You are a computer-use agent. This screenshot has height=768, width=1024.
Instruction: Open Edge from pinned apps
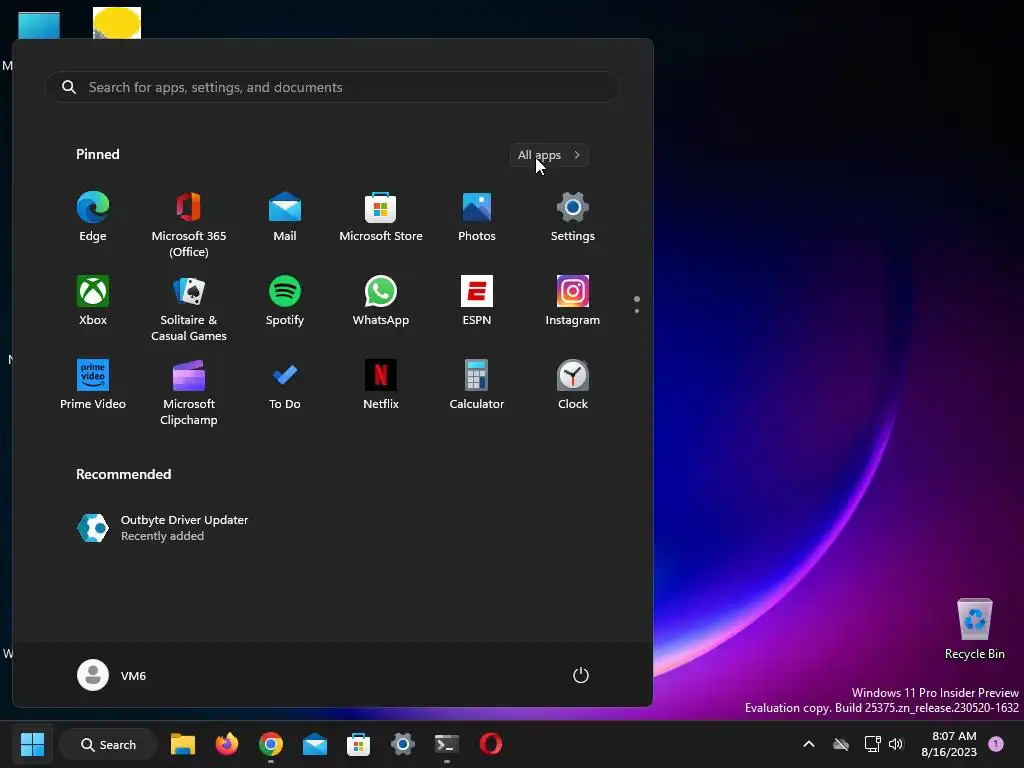(x=93, y=217)
